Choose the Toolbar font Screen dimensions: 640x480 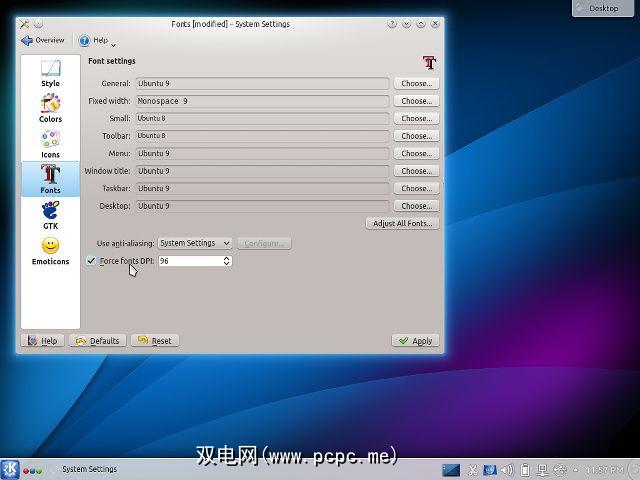click(416, 136)
